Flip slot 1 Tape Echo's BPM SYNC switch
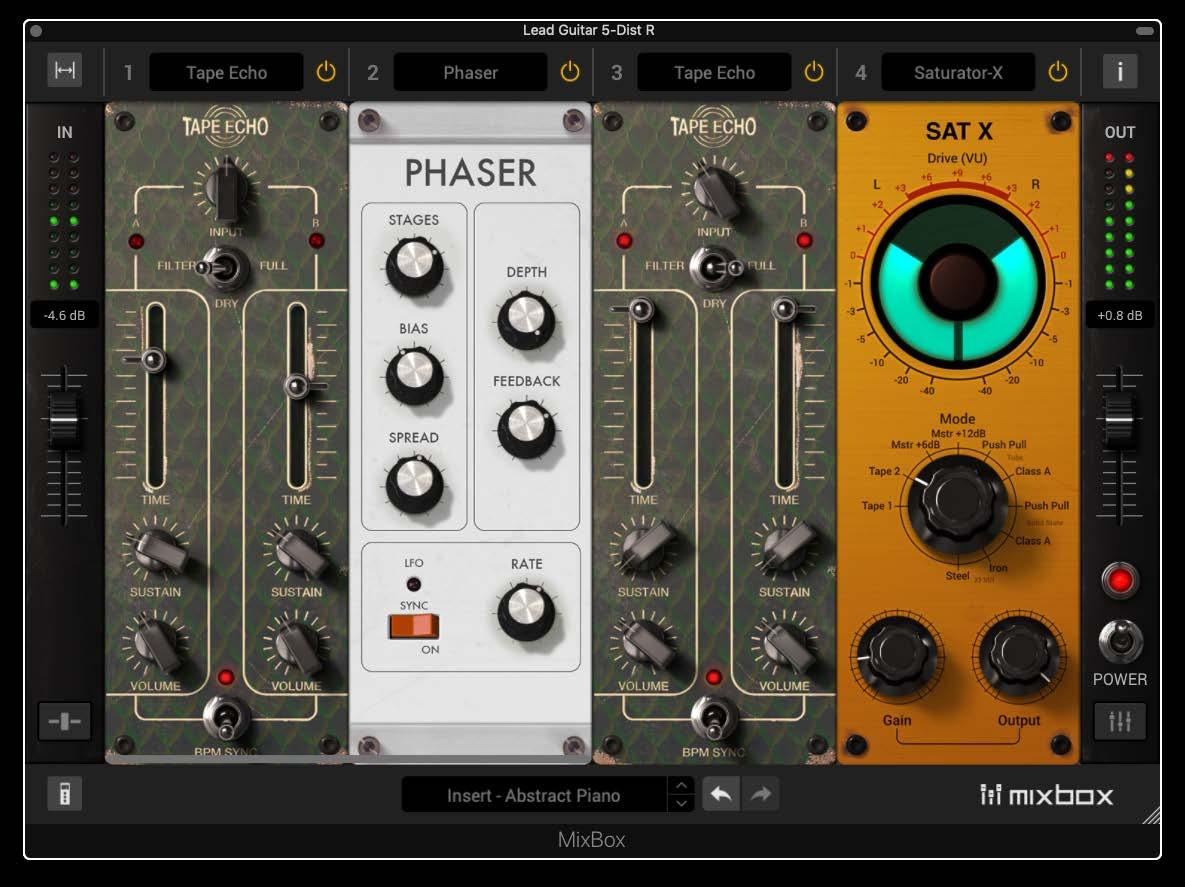Screen dimensions: 1185x887 [225, 718]
